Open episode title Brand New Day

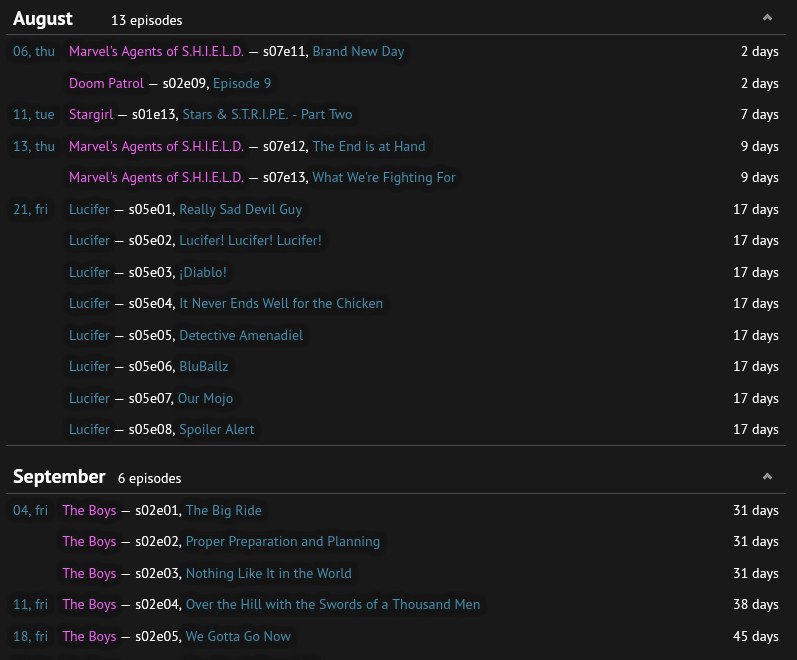click(358, 51)
